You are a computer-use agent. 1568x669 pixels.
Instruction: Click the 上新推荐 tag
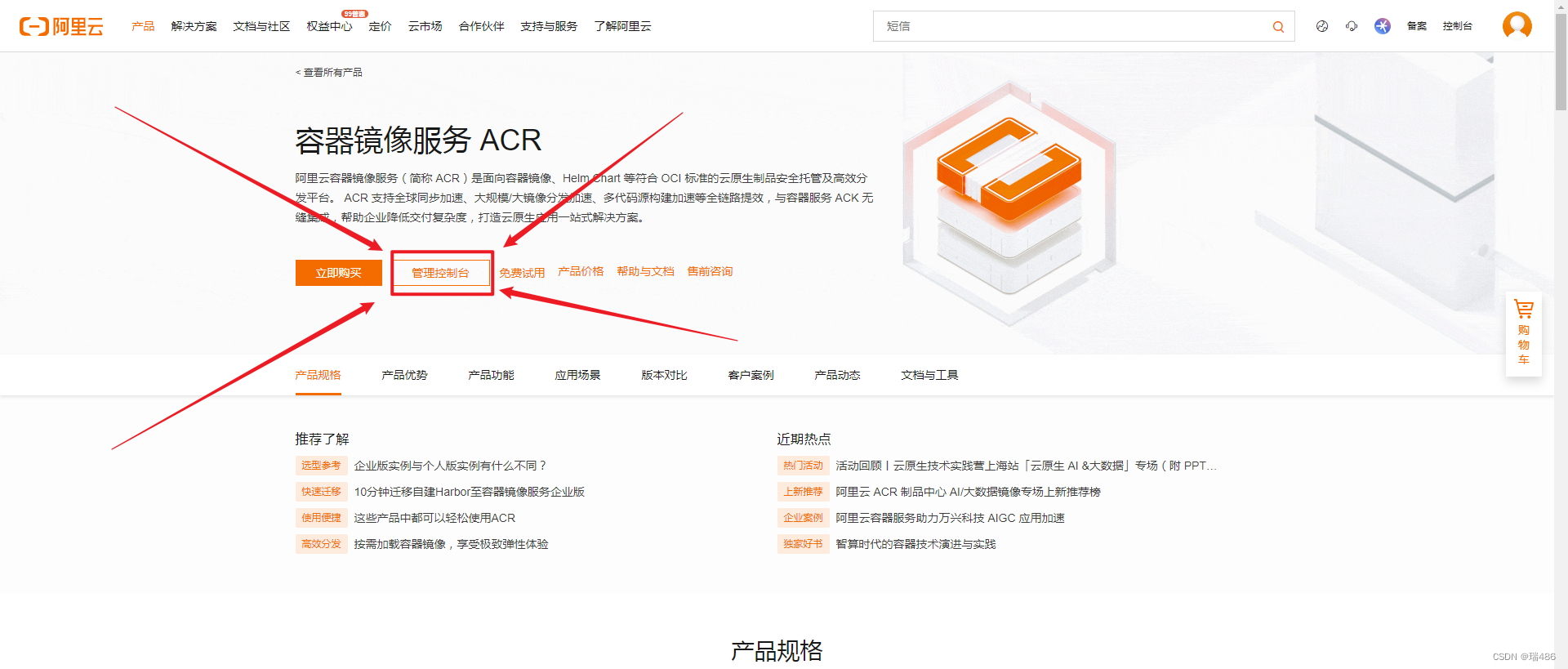point(803,492)
